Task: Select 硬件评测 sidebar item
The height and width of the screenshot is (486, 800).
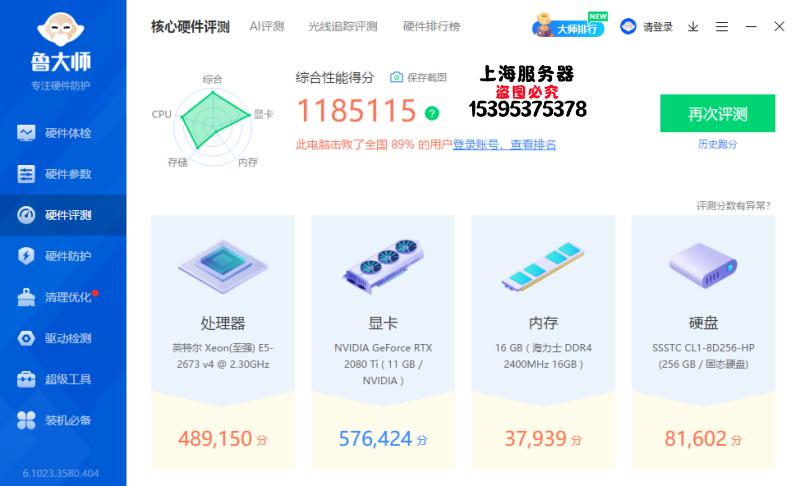Action: [63, 215]
